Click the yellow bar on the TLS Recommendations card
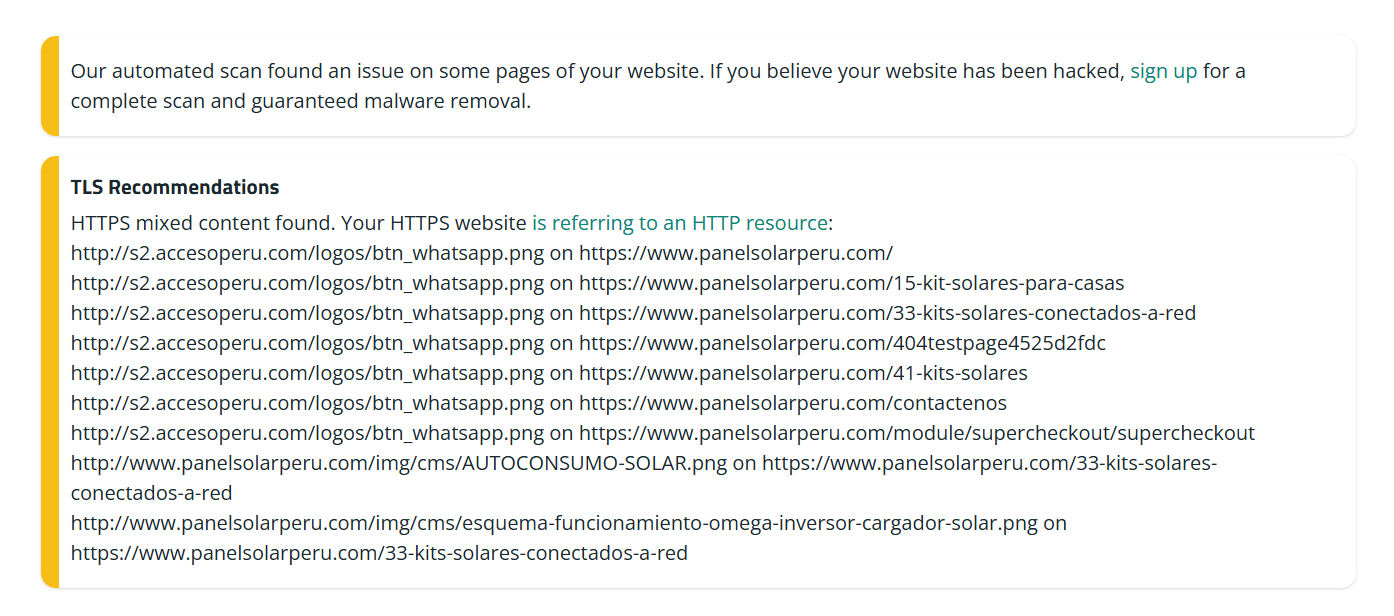This screenshot has width=1394, height=616. click(50, 372)
